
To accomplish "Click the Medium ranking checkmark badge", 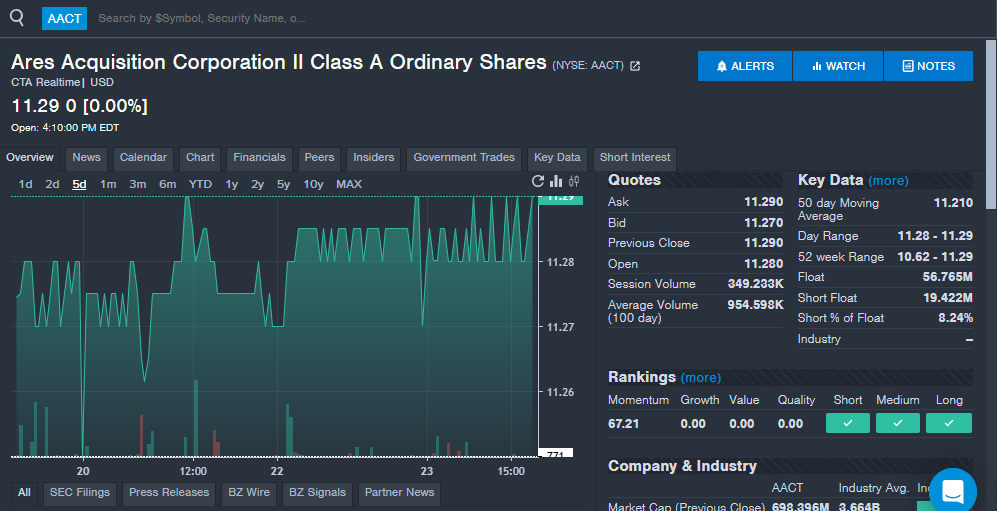I will click(x=898, y=423).
